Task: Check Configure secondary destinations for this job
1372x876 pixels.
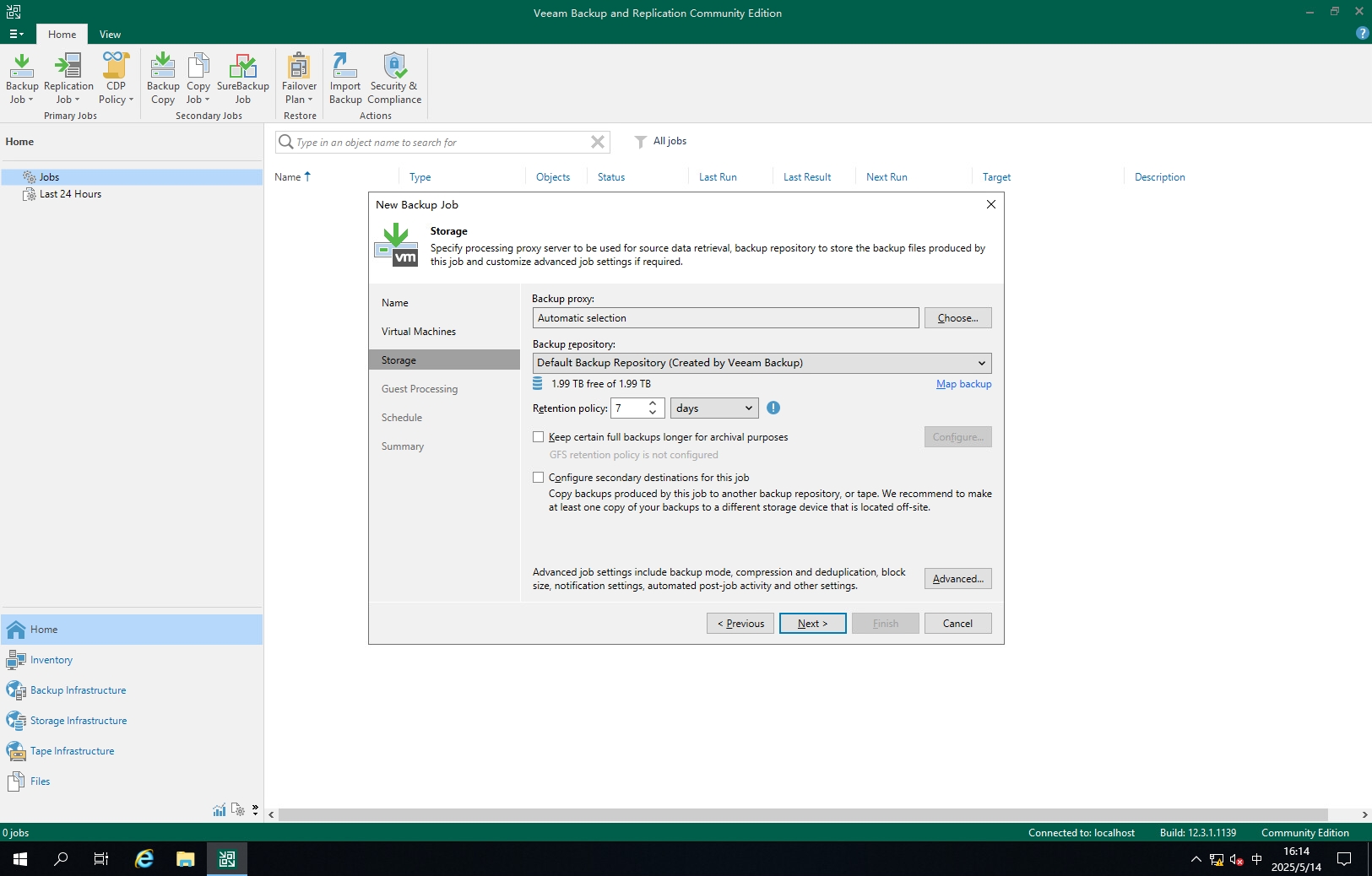Action: (x=539, y=478)
